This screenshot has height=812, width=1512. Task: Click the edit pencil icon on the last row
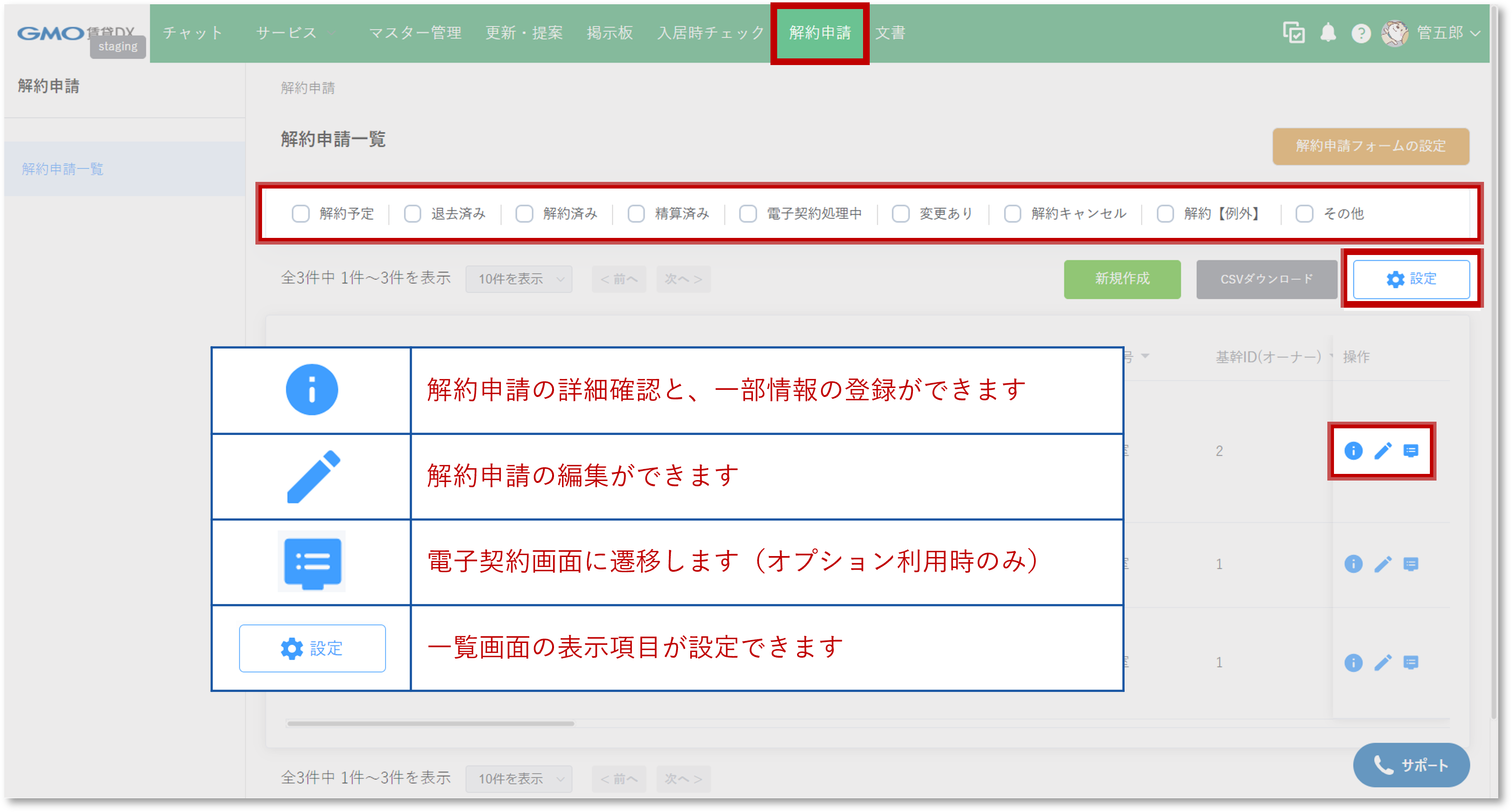[1383, 662]
